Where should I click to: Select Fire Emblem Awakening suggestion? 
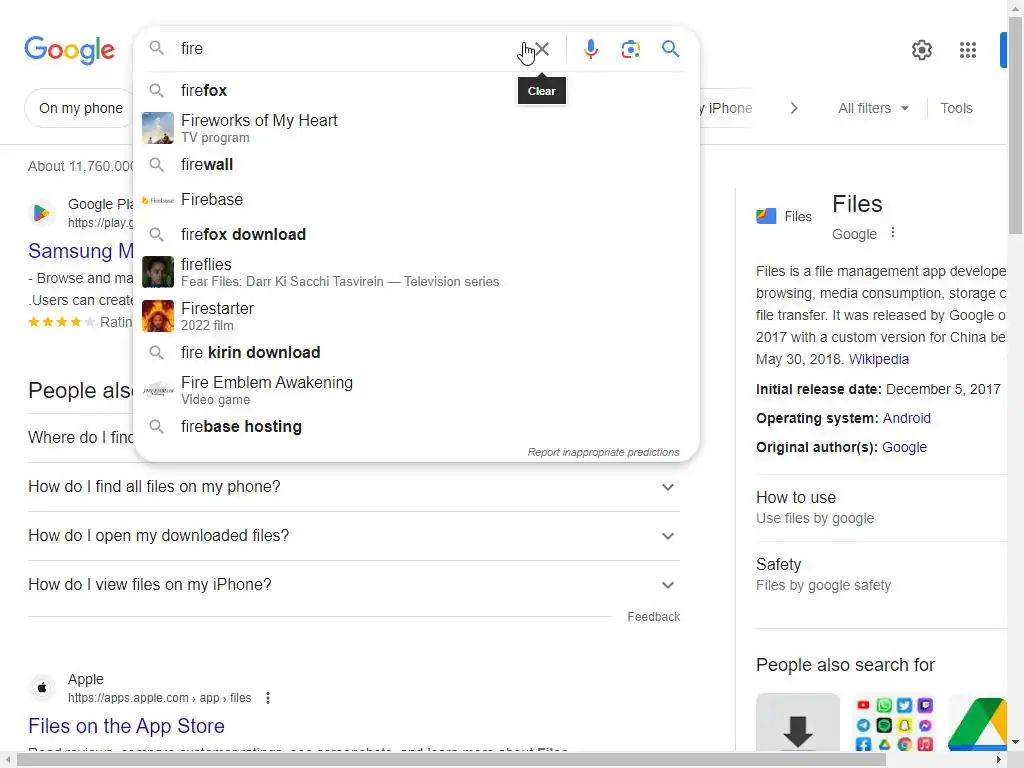tap(416, 391)
